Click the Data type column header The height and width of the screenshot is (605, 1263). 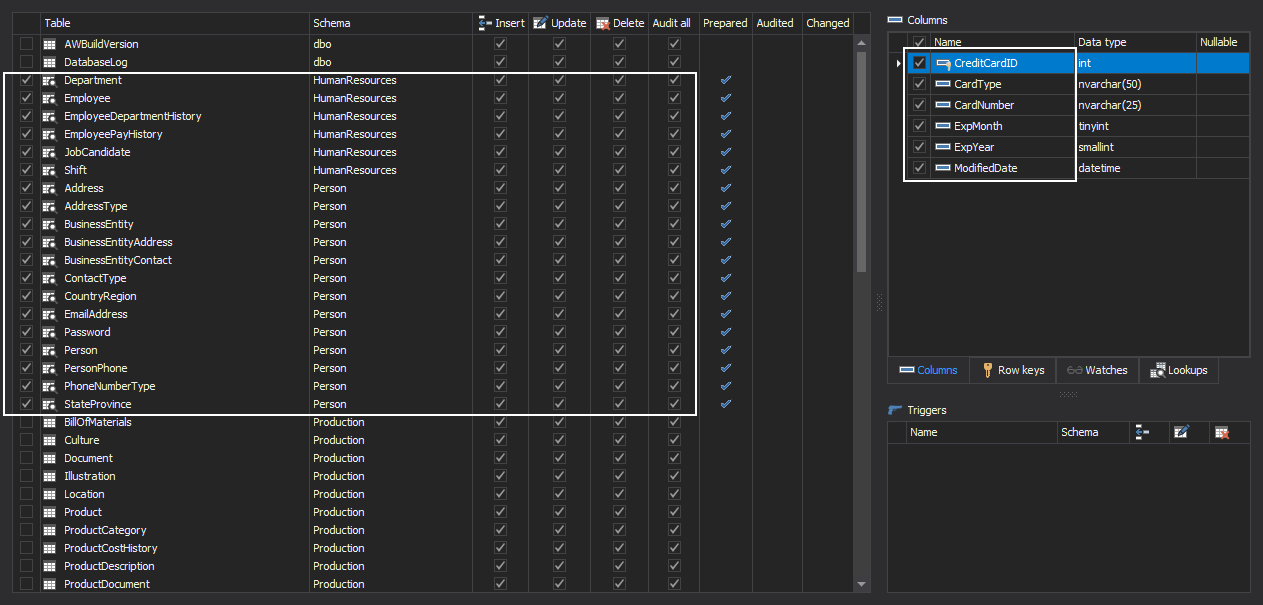coord(1102,42)
